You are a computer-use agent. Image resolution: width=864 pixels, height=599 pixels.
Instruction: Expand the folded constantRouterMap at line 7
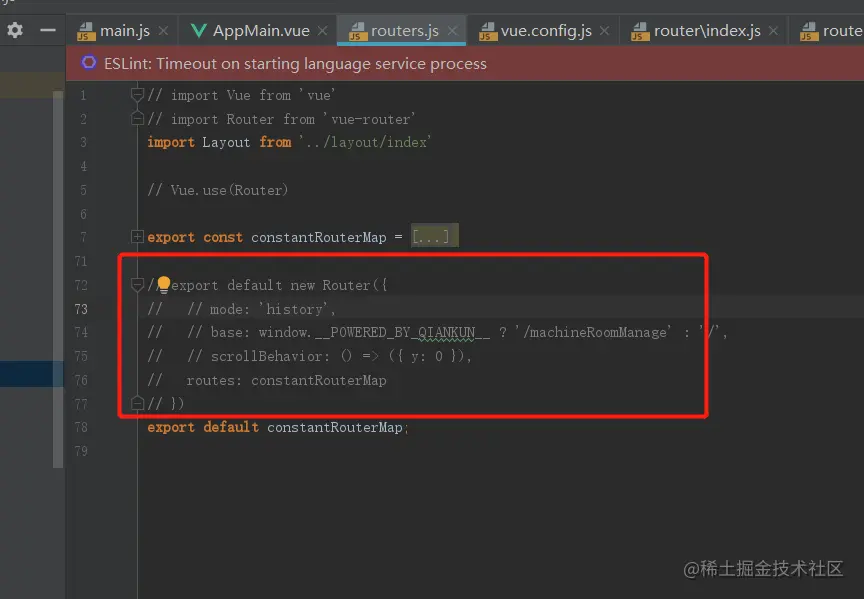click(x=137, y=237)
